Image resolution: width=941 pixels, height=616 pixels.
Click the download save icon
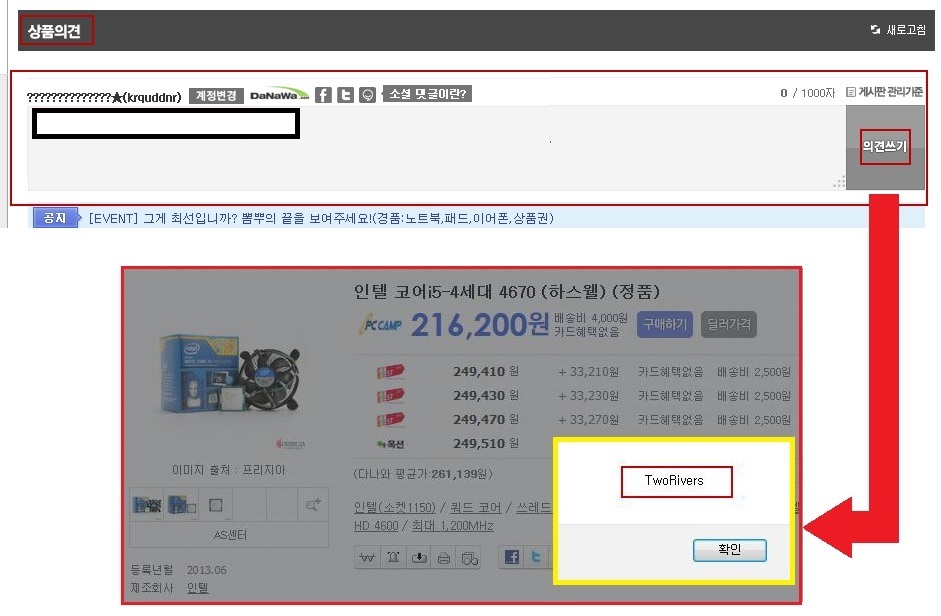click(x=418, y=558)
